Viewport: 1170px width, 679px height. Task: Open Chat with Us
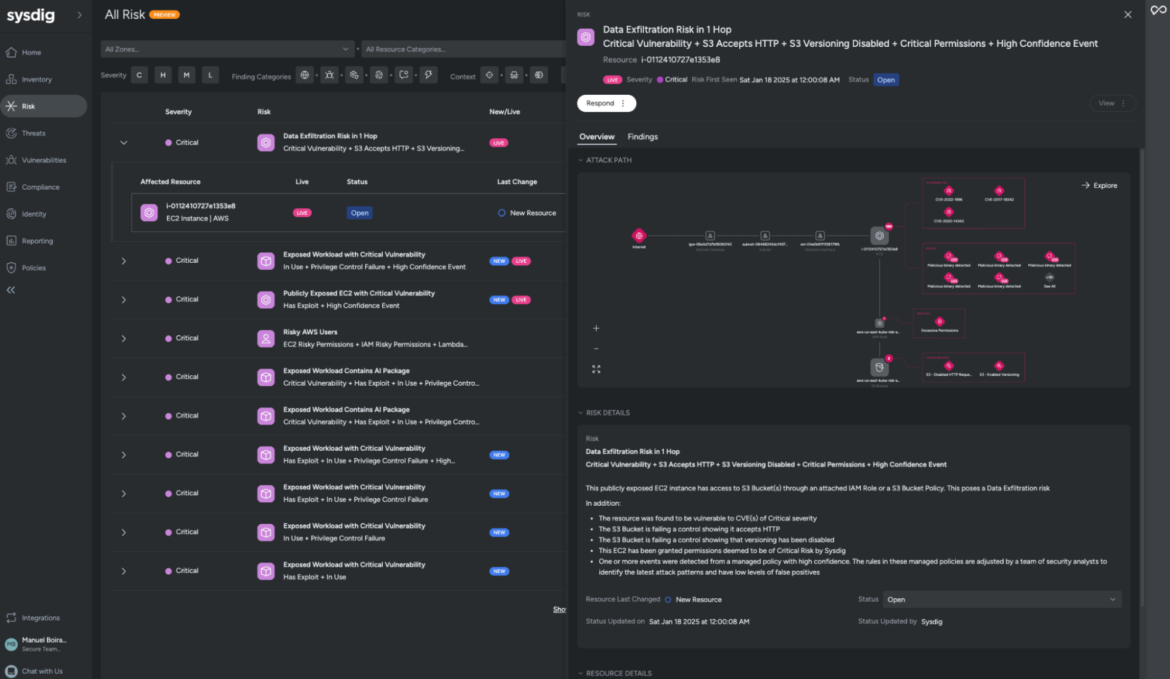(x=43, y=671)
